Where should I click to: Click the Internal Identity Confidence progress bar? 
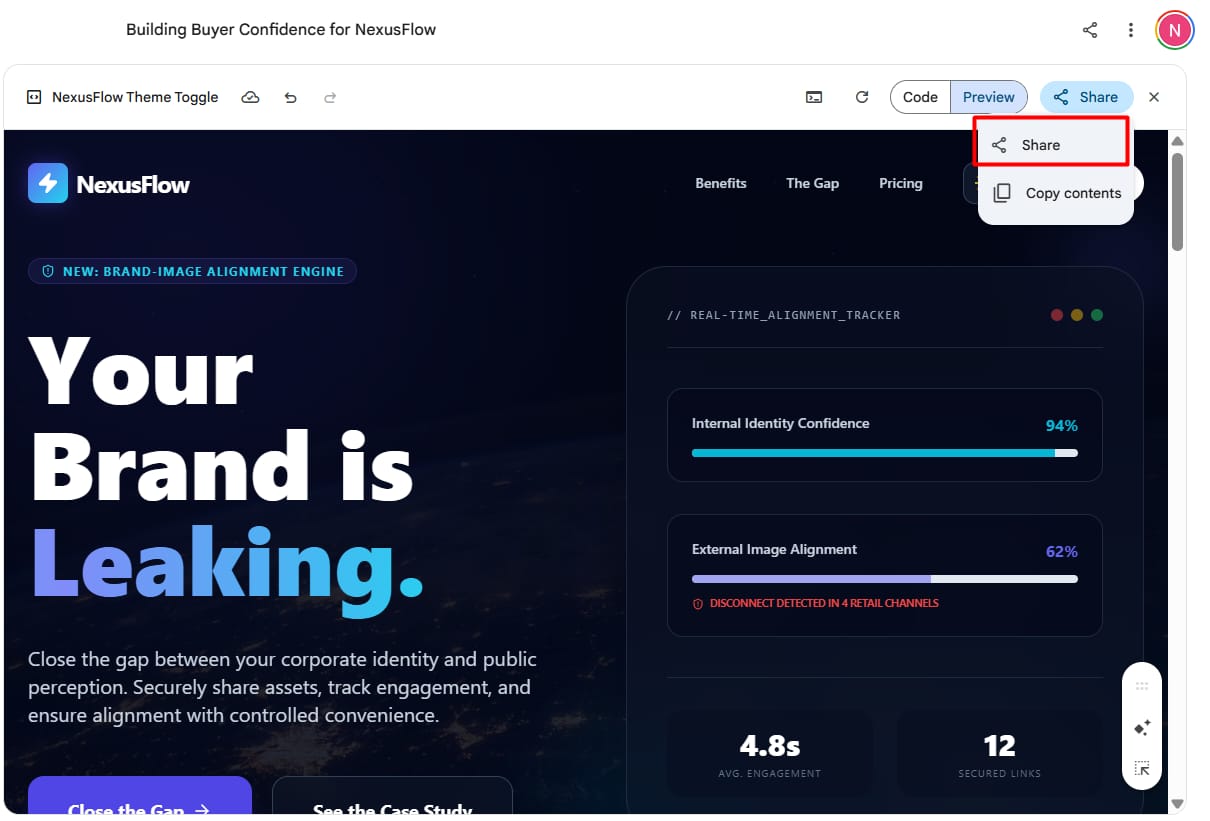[884, 453]
